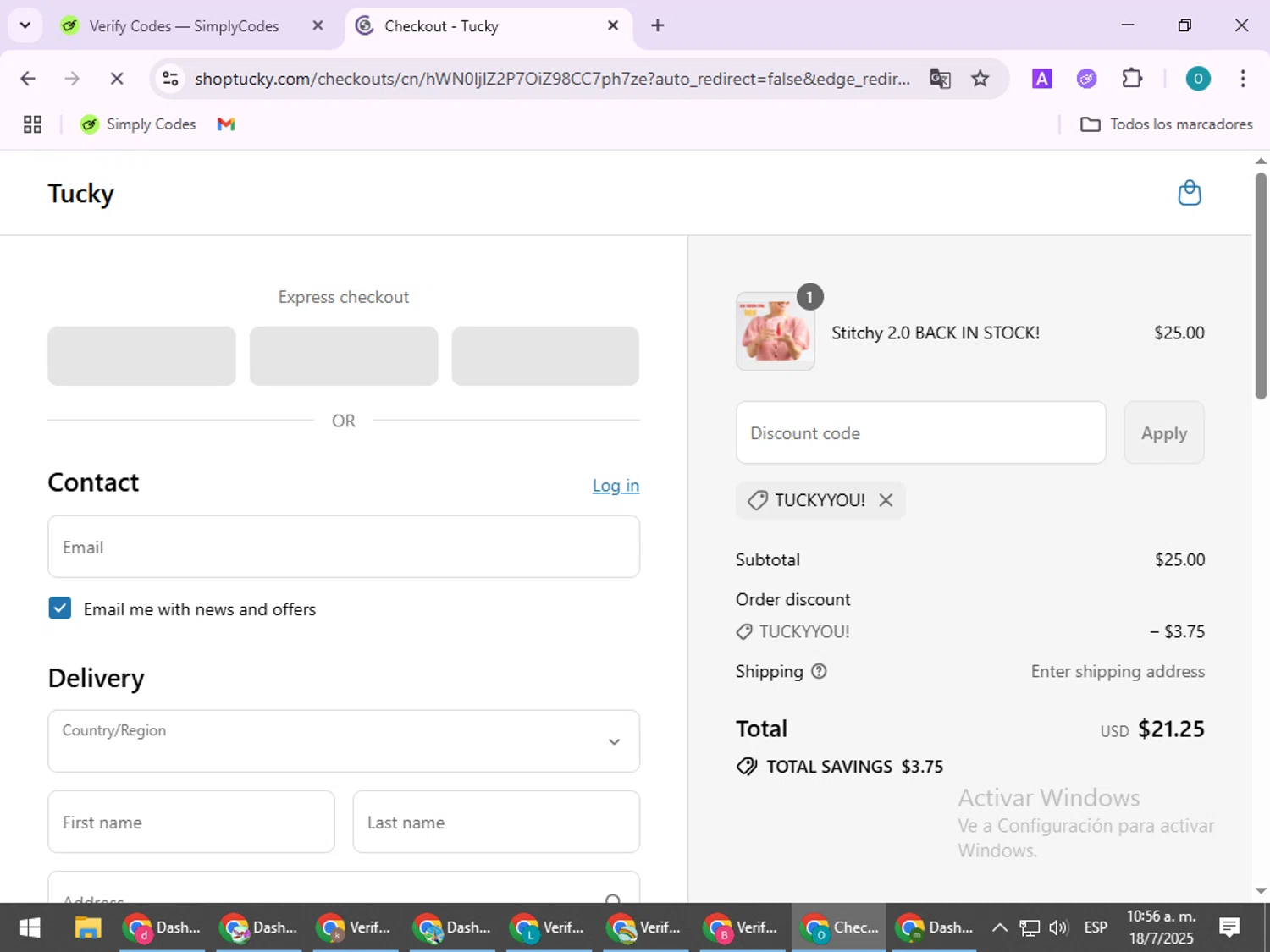Click the product name Stitchy 2.0 BACK IN STOCK!
Screen dimensions: 1270x952
[x=936, y=333]
